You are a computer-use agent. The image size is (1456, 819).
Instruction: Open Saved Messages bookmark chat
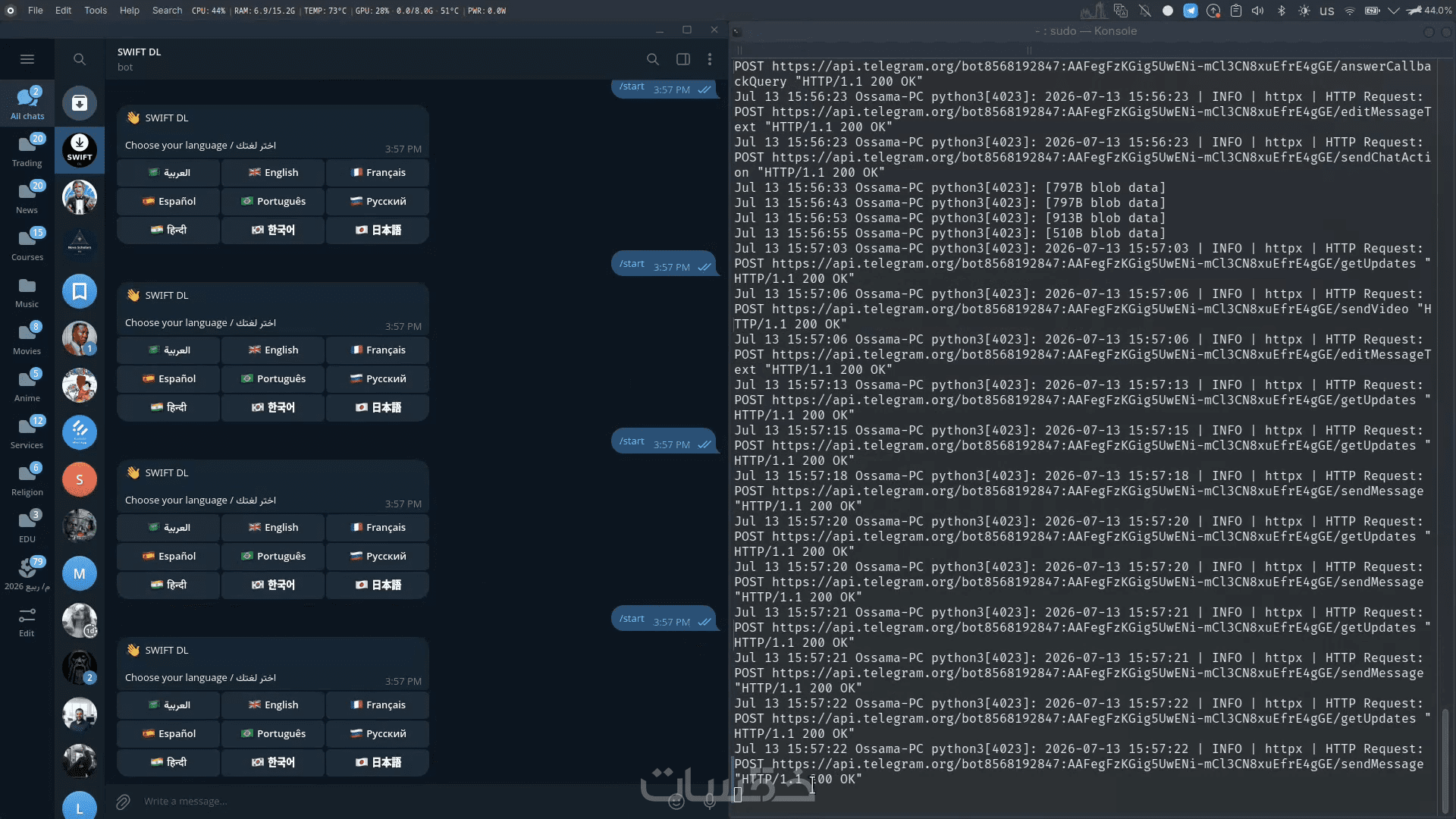click(80, 291)
